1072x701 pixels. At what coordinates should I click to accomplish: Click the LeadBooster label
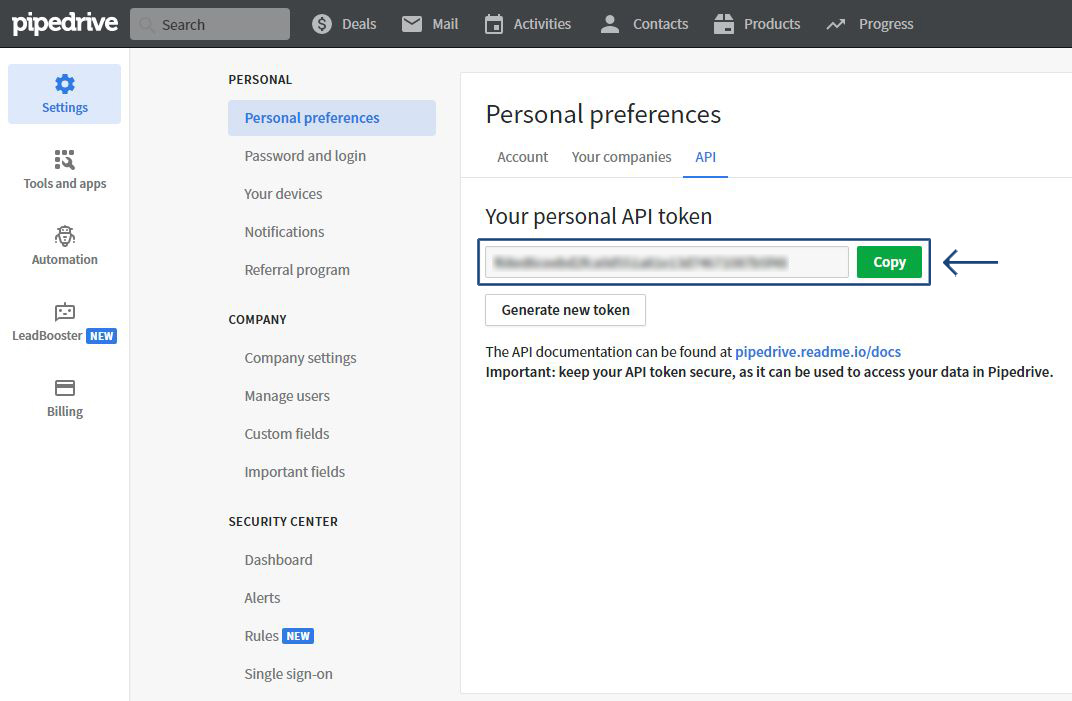click(x=47, y=335)
